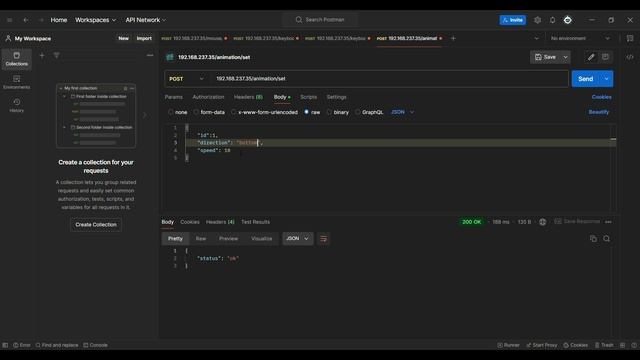Open response more options ellipsis

click(609, 222)
